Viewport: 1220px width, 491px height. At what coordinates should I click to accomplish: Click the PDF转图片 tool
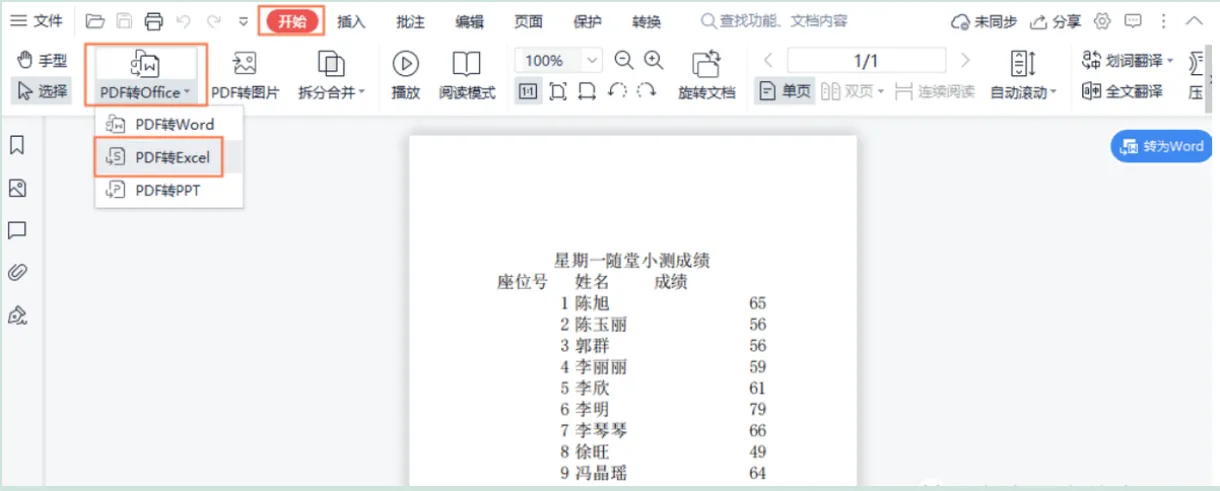click(x=245, y=74)
